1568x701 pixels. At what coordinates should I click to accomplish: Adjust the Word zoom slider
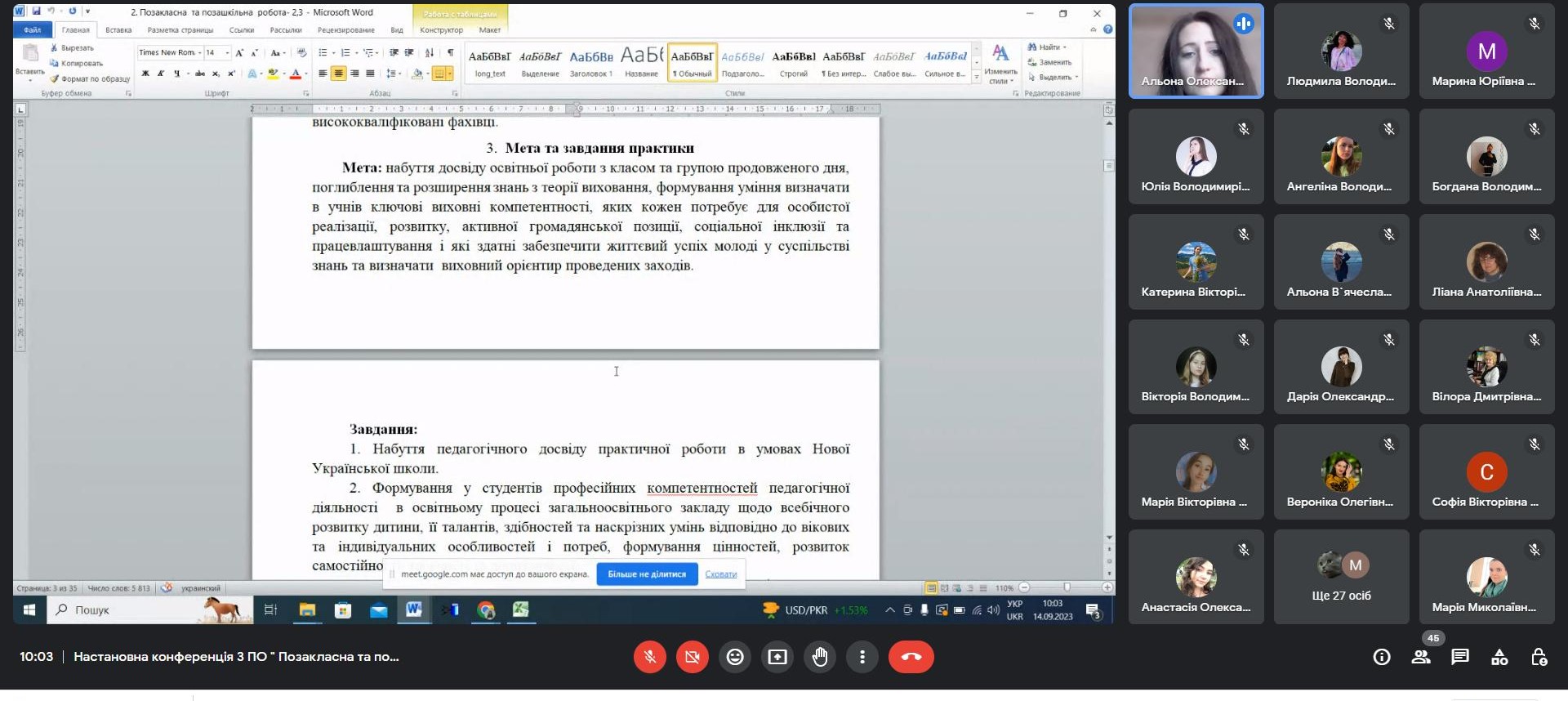[x=1066, y=587]
